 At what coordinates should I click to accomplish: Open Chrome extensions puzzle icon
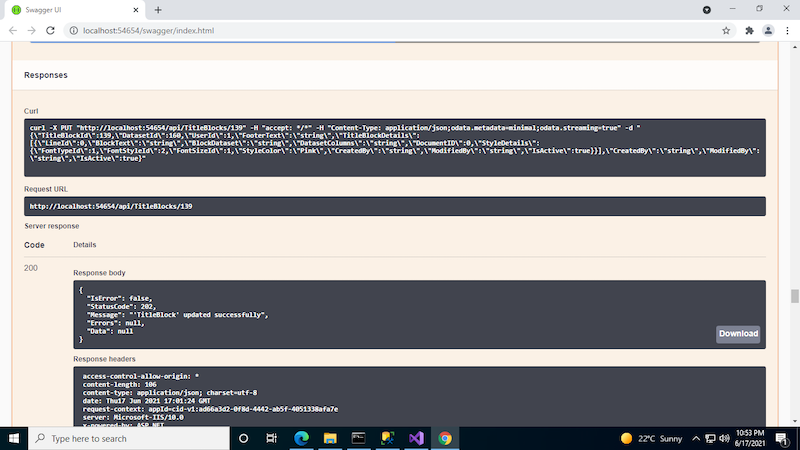pos(749,31)
